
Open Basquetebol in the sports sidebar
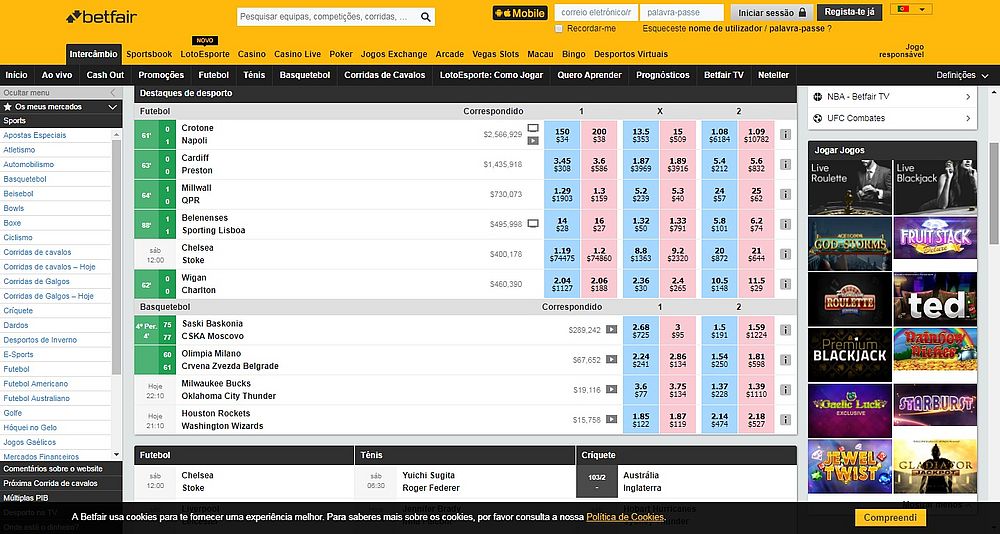pos(25,179)
